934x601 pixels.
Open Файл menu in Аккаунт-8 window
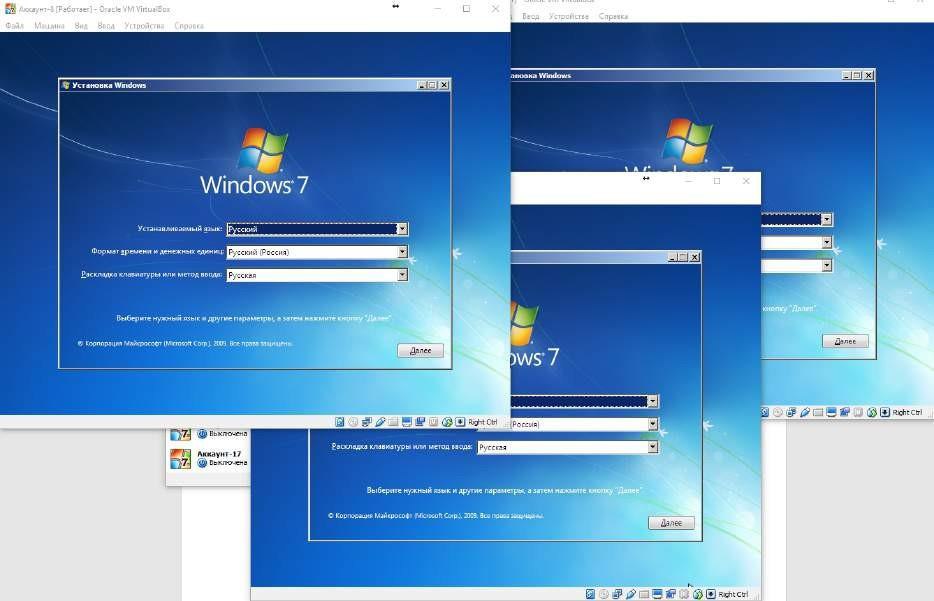pyautogui.click(x=14, y=26)
